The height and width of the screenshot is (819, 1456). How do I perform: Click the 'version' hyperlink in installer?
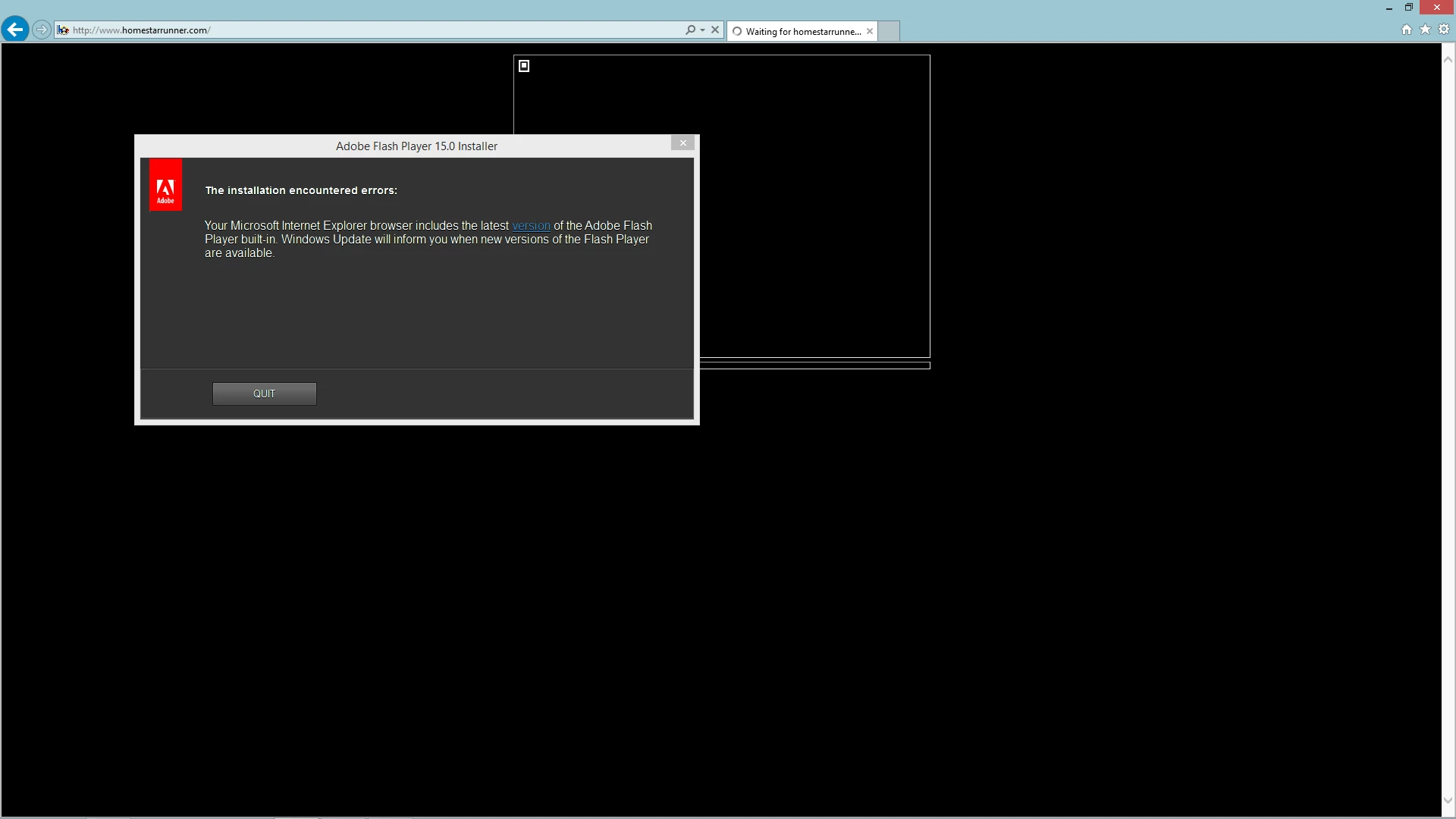tap(531, 226)
